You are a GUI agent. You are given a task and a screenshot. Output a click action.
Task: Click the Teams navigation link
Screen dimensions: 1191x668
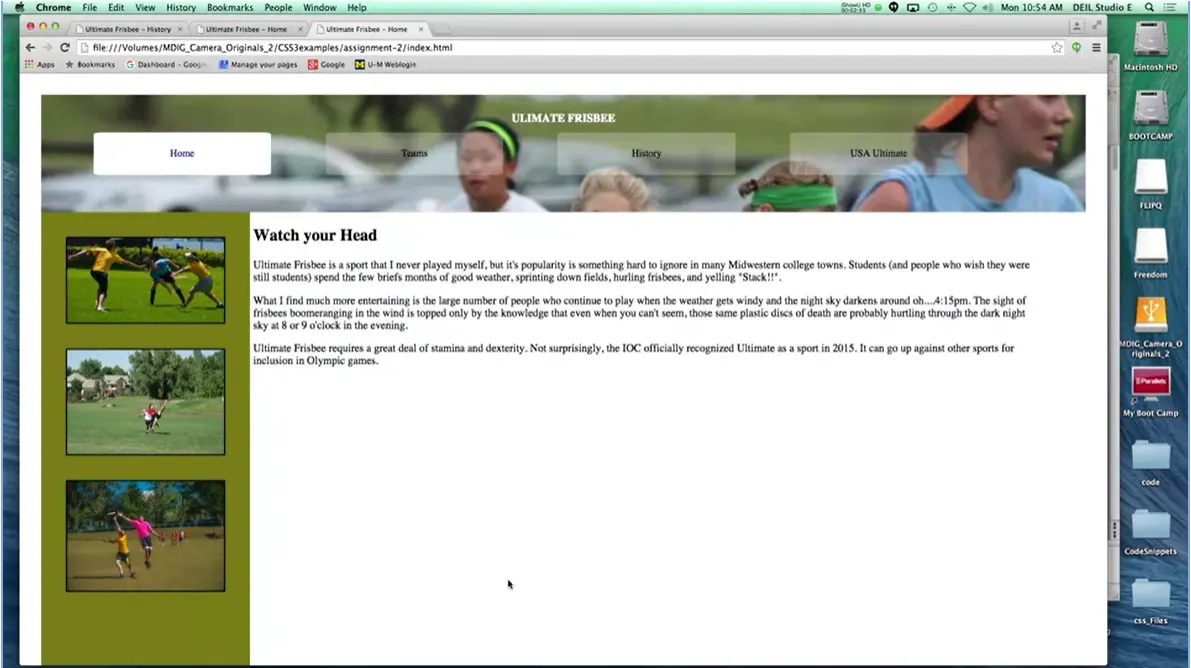414,153
